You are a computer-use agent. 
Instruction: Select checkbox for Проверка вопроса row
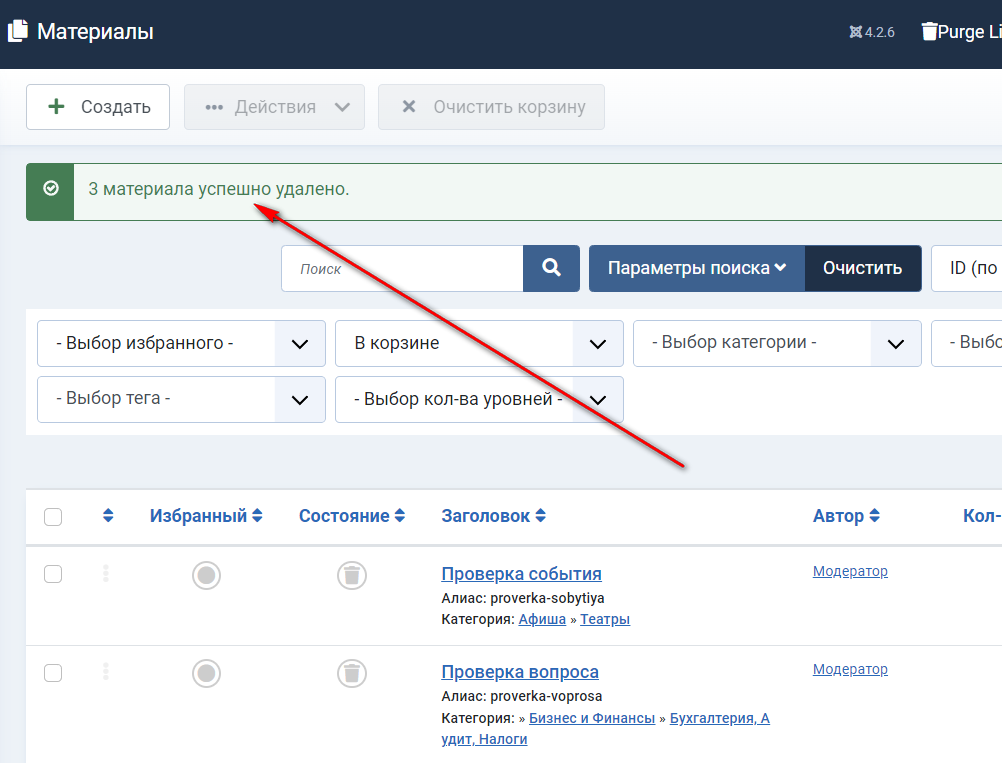coord(53,673)
